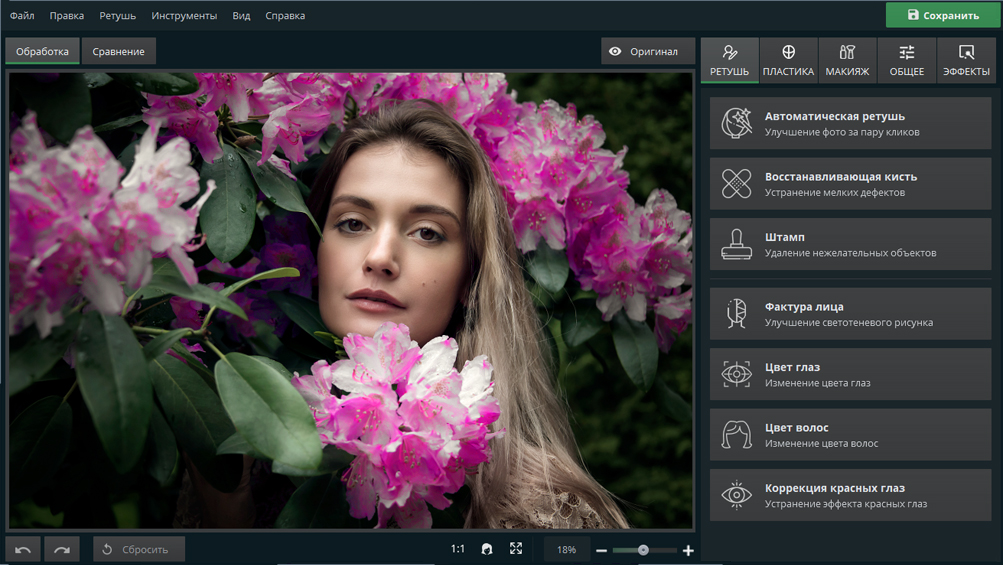The image size is (1003, 565).
Task: Open Коррекция красных глаз red-eye correction
Action: pyautogui.click(x=850, y=496)
